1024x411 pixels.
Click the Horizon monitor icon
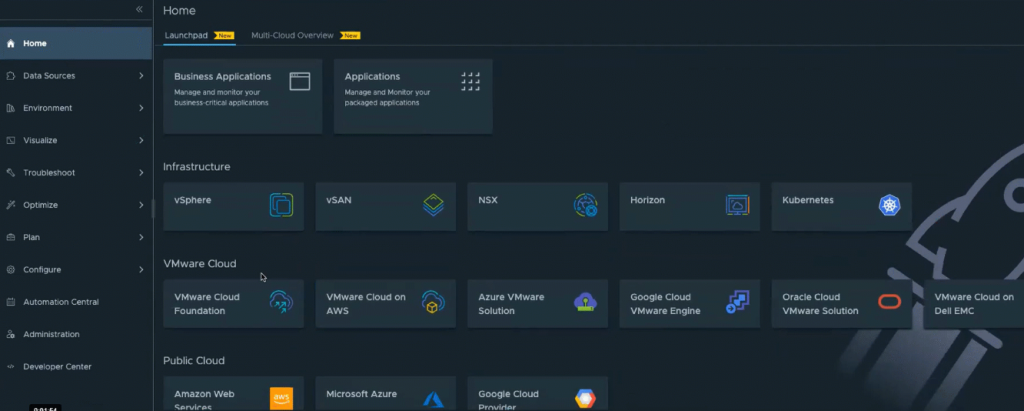pyautogui.click(x=737, y=206)
